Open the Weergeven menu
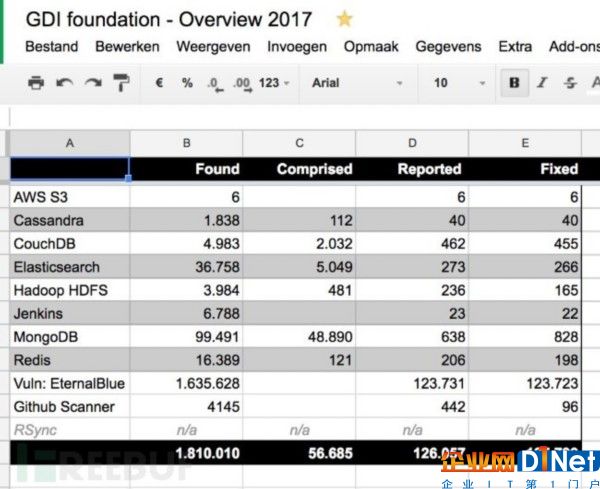 click(x=213, y=47)
